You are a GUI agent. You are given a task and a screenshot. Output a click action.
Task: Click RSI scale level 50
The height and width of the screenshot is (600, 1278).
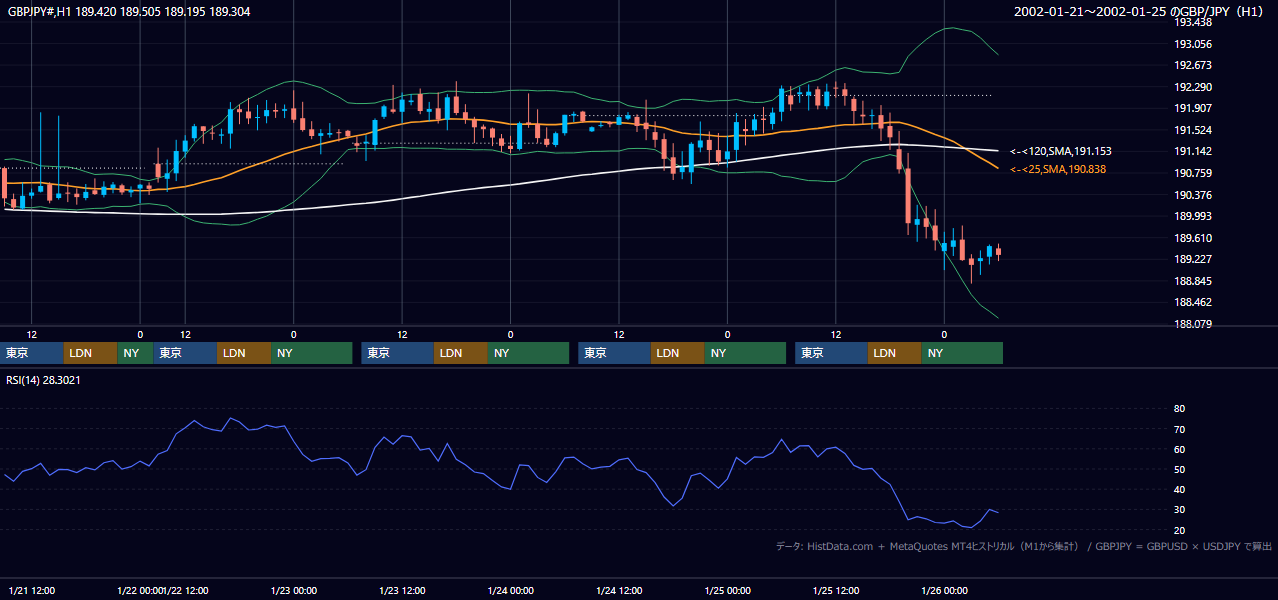(1180, 469)
